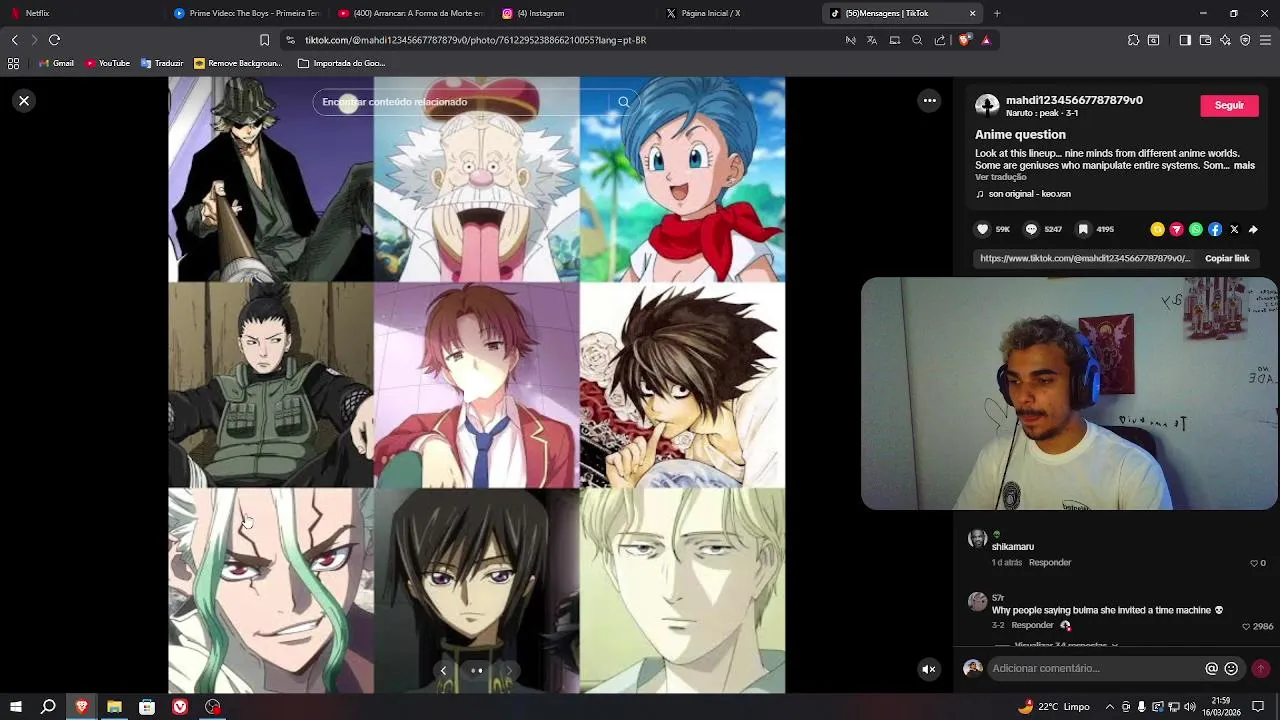Expand caption with 'mais'
This screenshot has height=720, width=1280.
[x=1244, y=165]
